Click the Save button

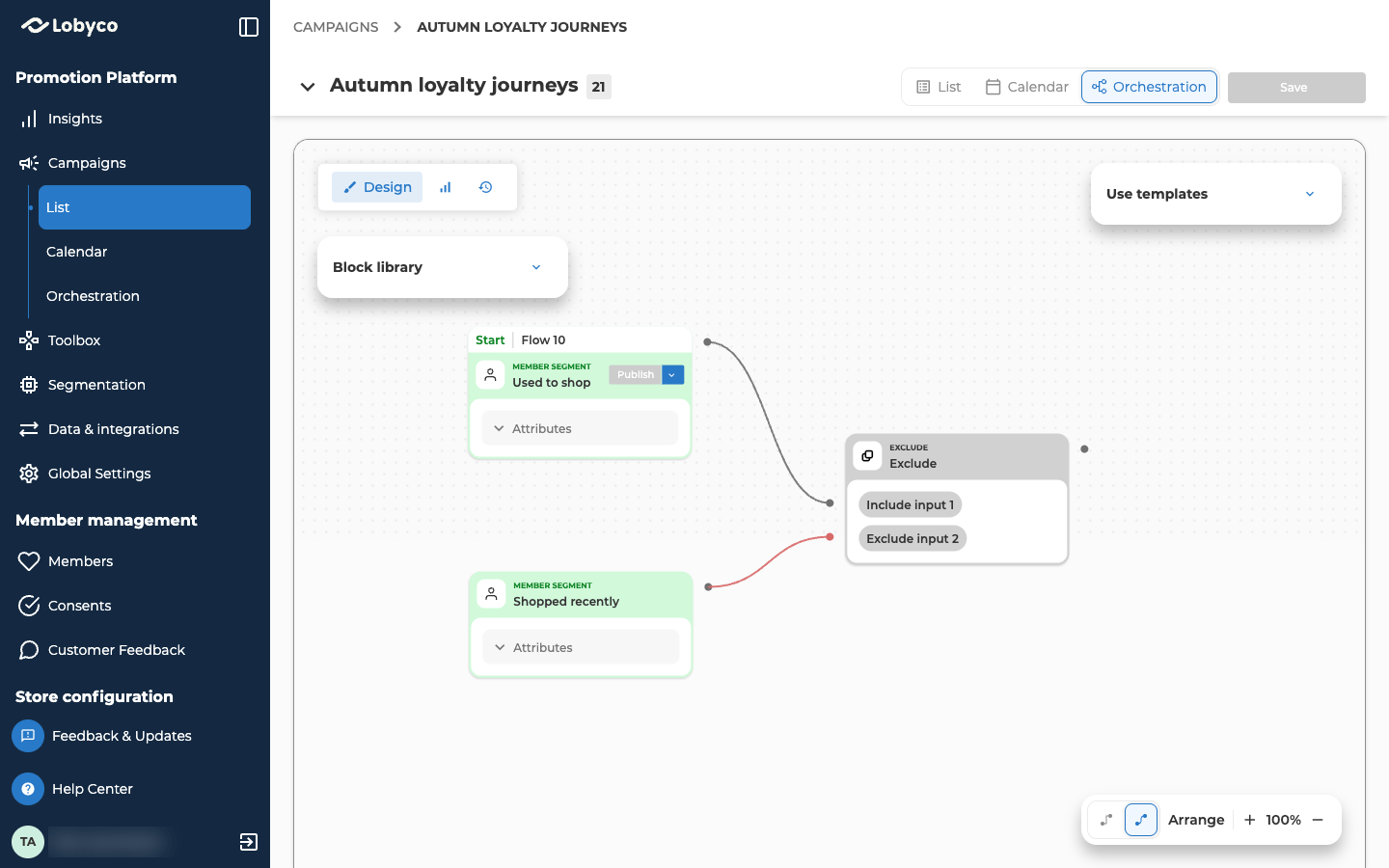pyautogui.click(x=1296, y=88)
